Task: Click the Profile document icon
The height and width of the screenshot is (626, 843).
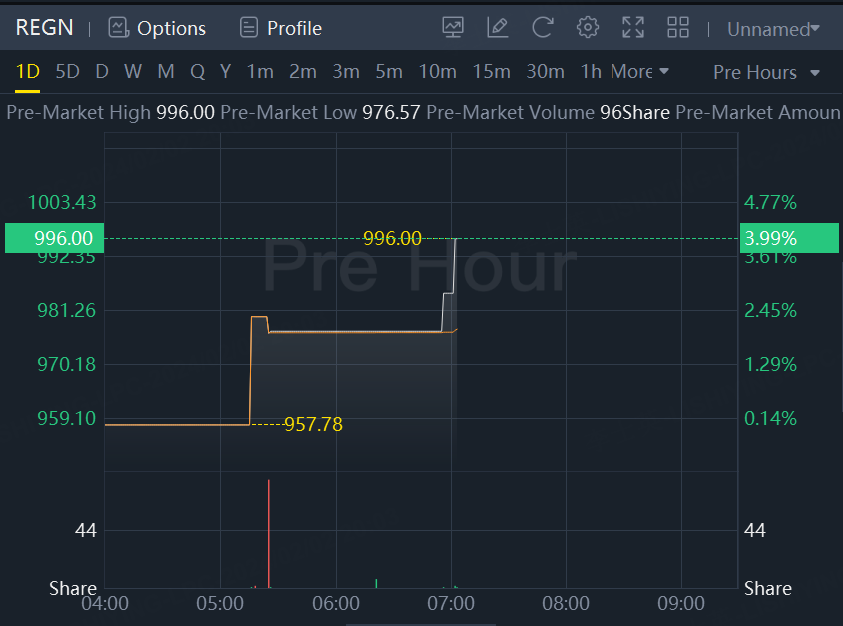Action: [249, 28]
